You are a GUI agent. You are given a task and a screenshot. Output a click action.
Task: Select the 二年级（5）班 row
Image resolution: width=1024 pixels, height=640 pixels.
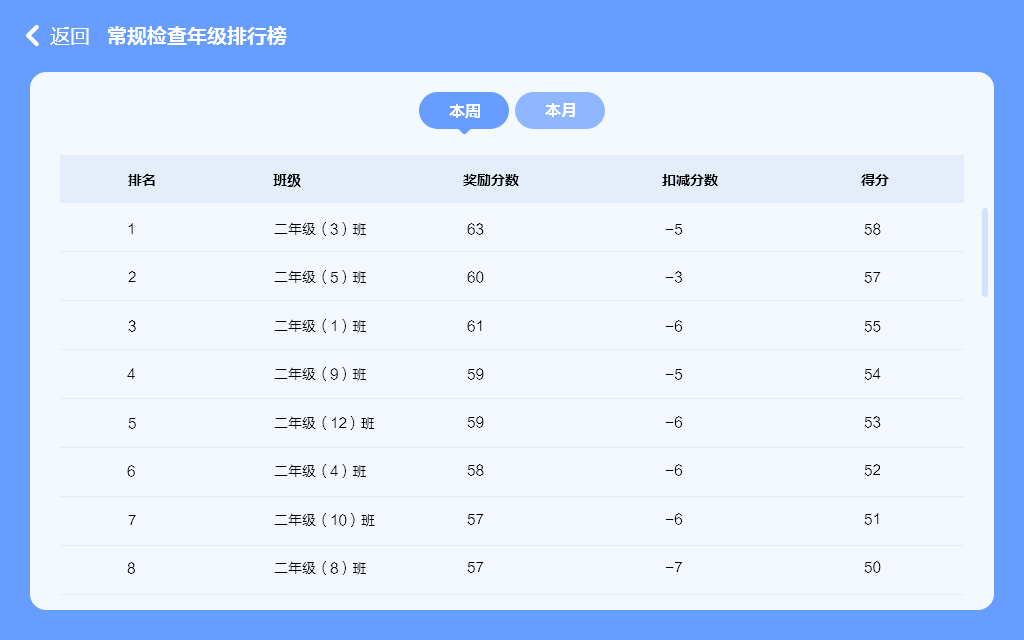tap(320, 277)
